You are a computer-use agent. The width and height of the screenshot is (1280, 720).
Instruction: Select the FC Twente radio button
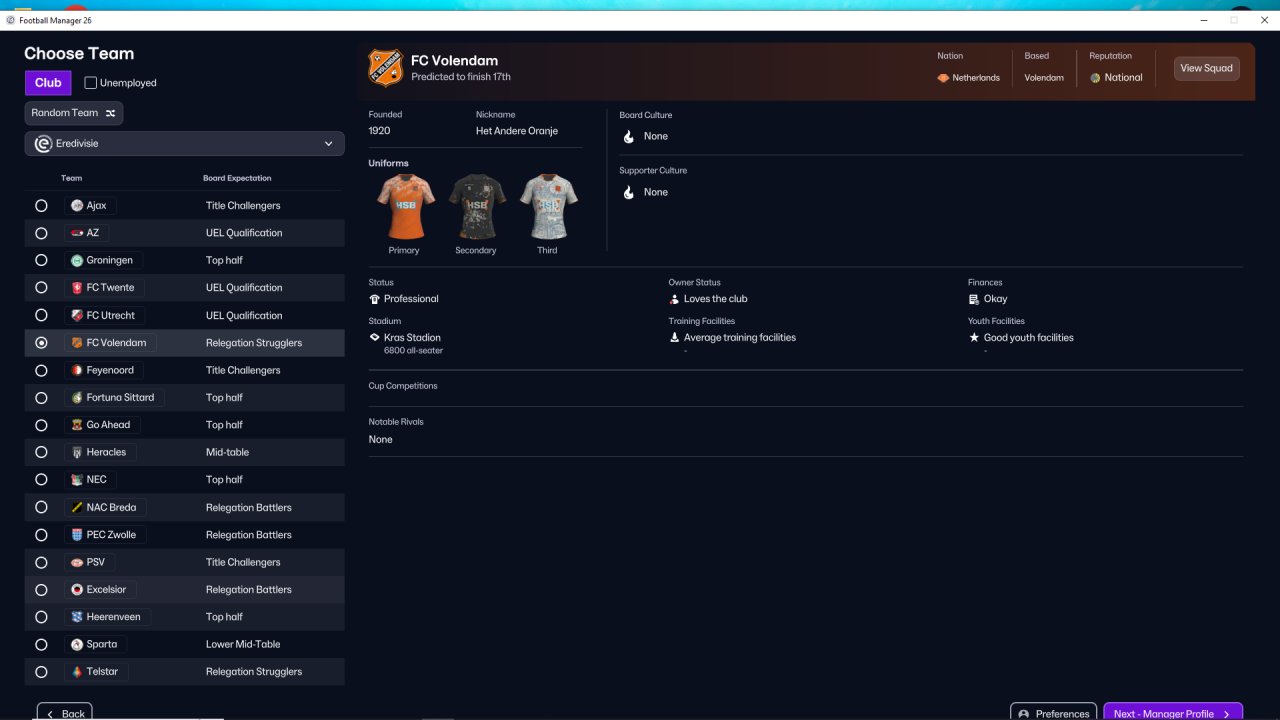41,288
